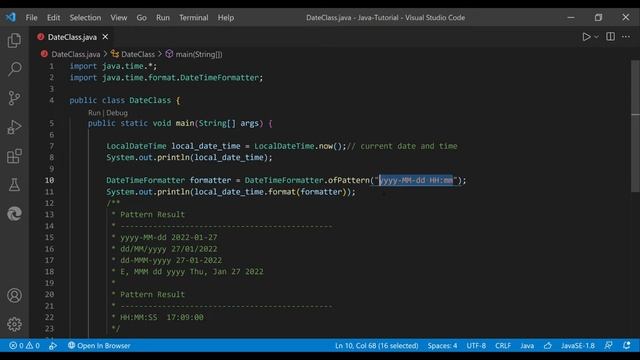
Task: Open the File menu
Action: point(31,18)
